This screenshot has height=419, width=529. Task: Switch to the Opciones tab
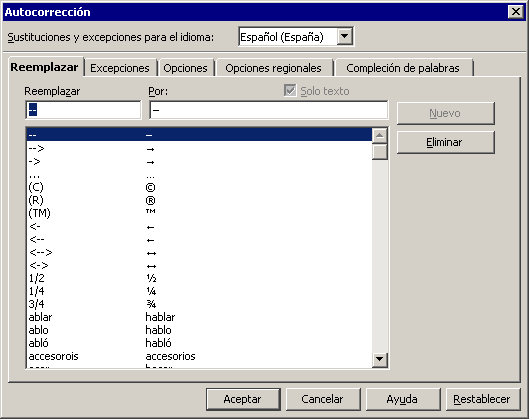(x=185, y=68)
